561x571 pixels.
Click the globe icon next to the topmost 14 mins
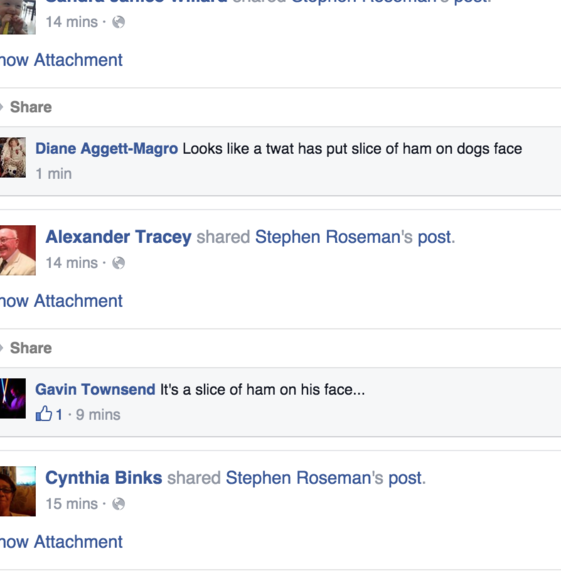click(x=118, y=22)
